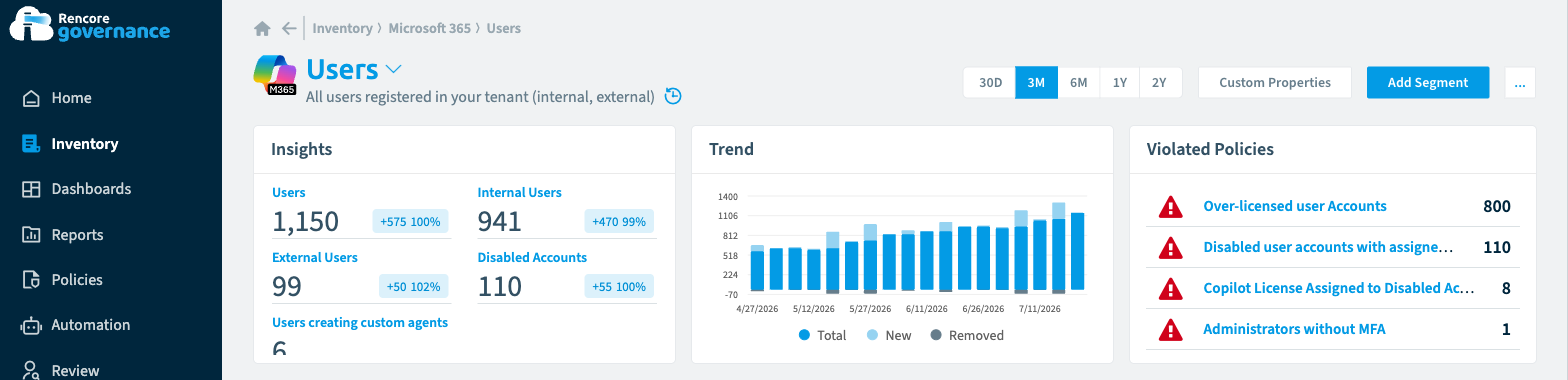Select the 3M time range

click(1036, 83)
